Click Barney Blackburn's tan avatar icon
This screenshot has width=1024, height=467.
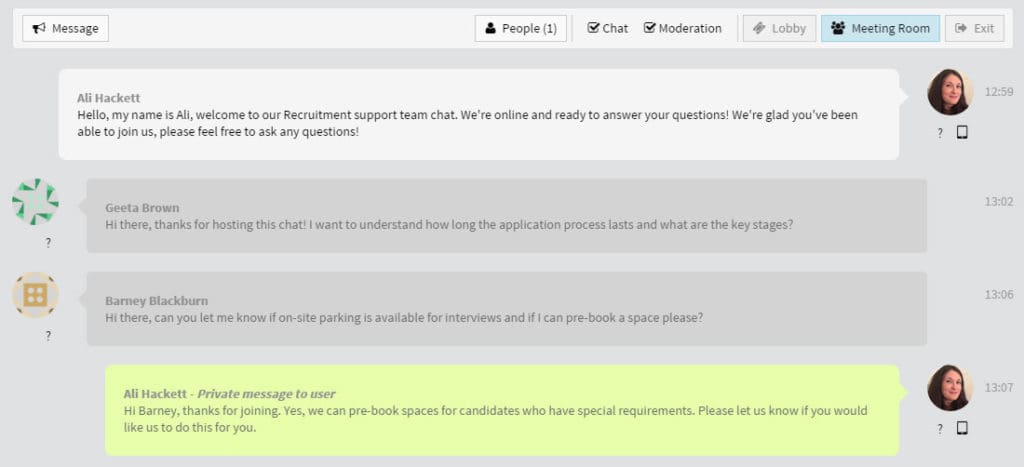tap(35, 295)
